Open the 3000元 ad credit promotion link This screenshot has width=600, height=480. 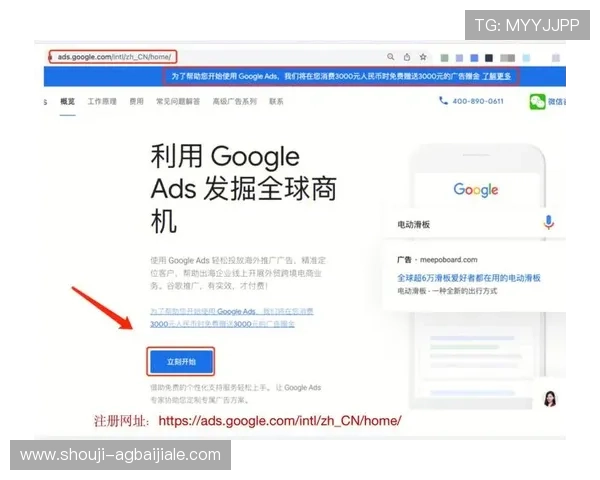click(x=232, y=318)
